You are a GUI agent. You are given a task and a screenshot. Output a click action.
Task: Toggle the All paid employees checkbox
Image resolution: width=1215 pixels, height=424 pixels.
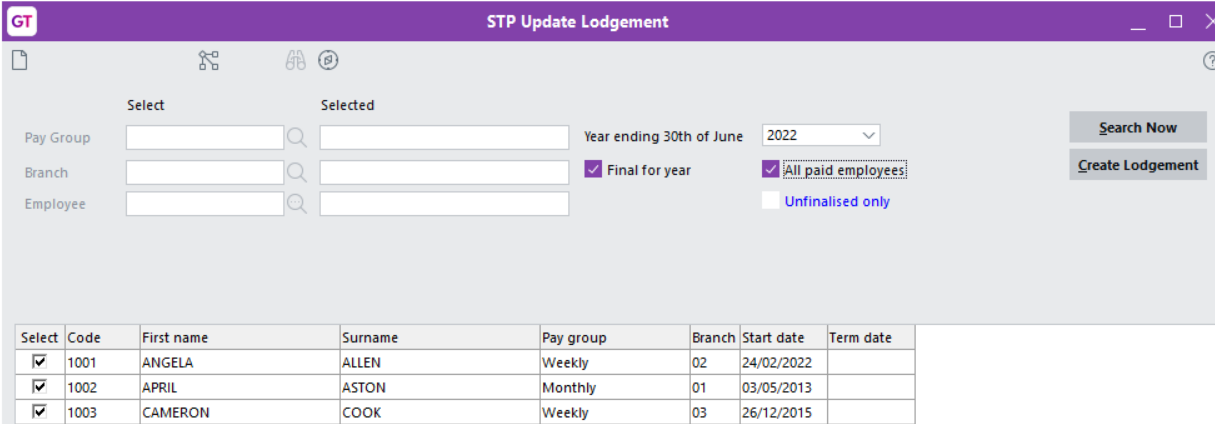coord(770,170)
